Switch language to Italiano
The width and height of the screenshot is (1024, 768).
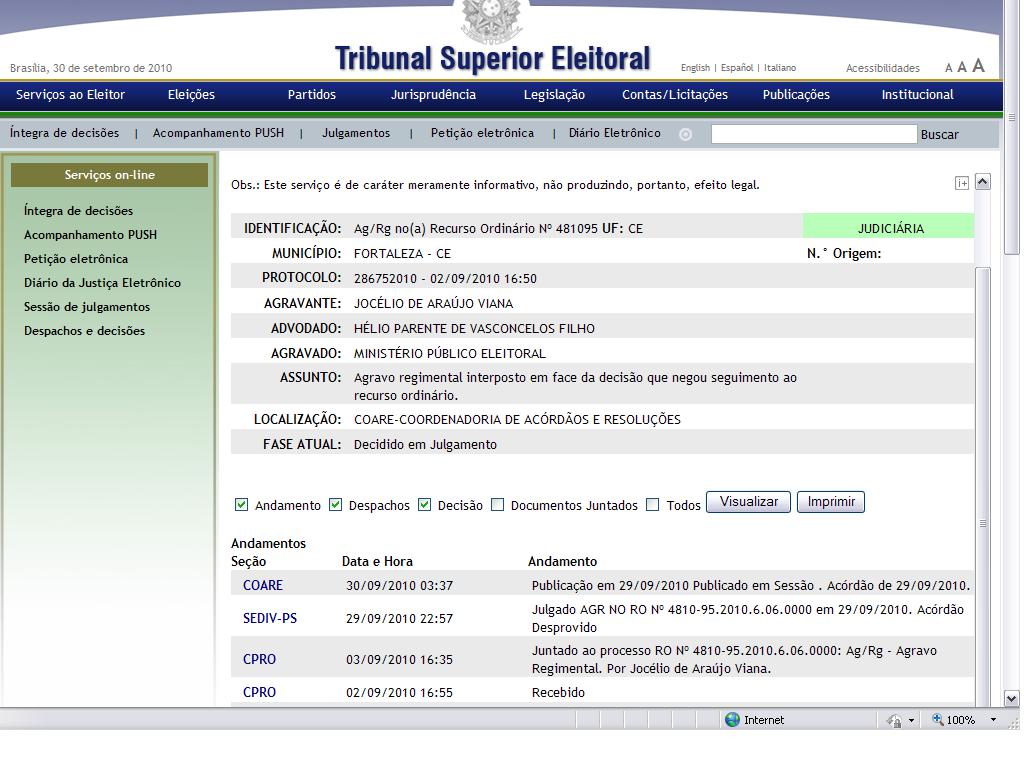[780, 68]
